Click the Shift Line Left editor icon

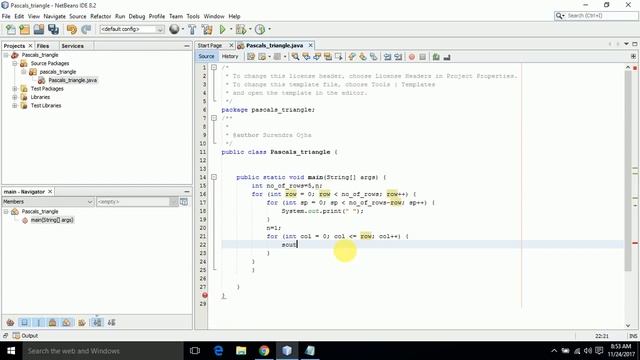click(387, 57)
